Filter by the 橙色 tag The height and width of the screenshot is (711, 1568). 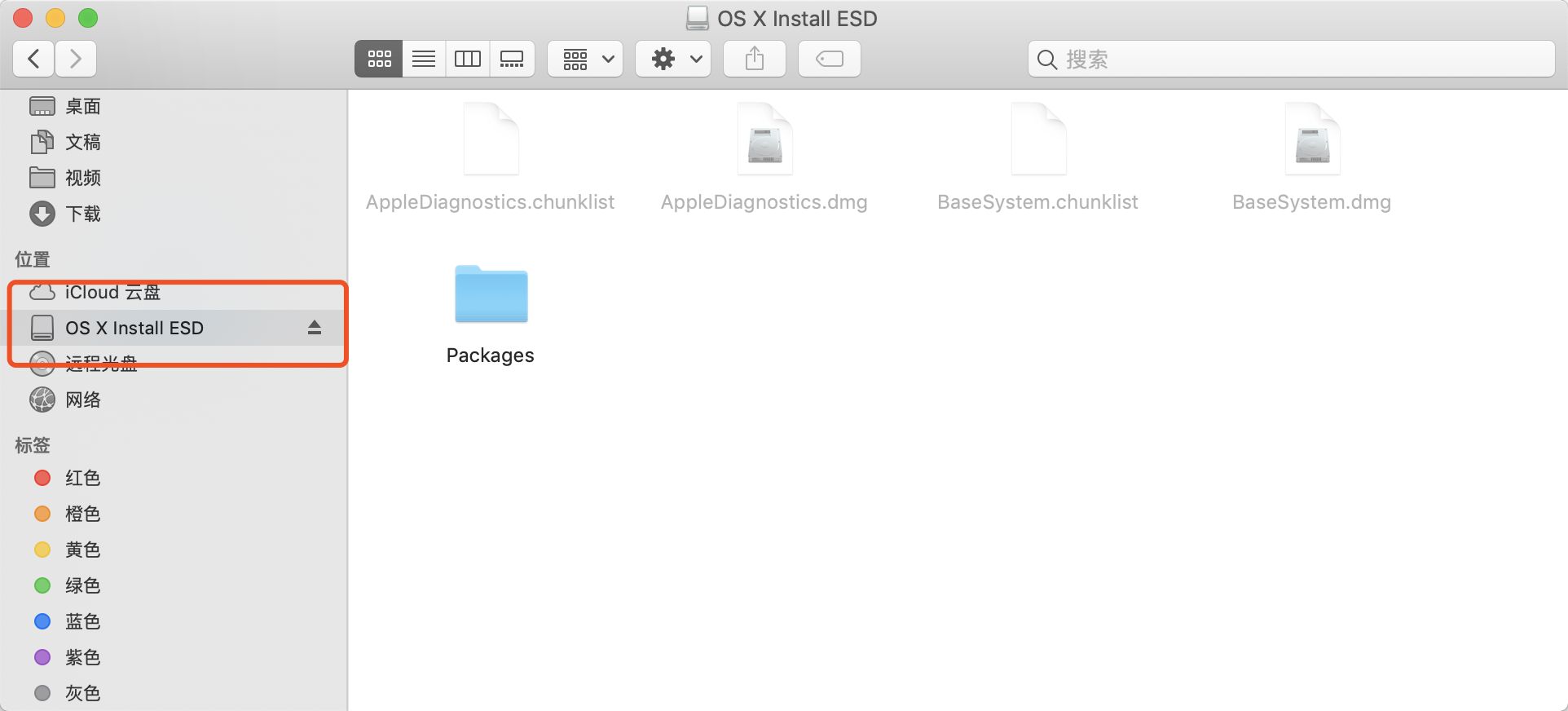pyautogui.click(x=174, y=514)
